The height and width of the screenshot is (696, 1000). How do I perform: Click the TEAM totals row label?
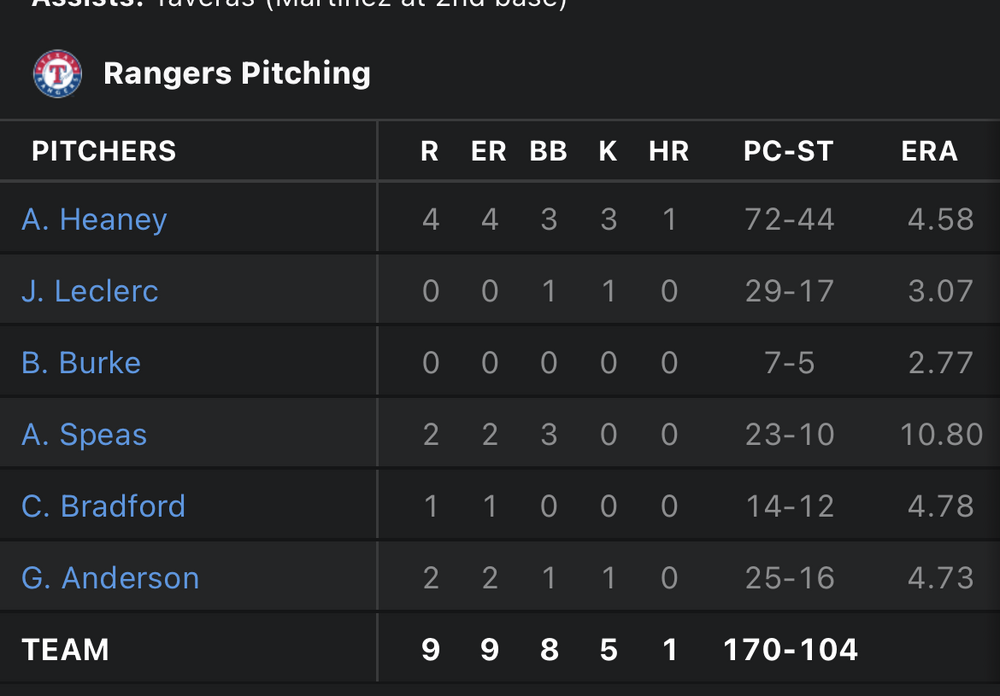click(x=65, y=650)
